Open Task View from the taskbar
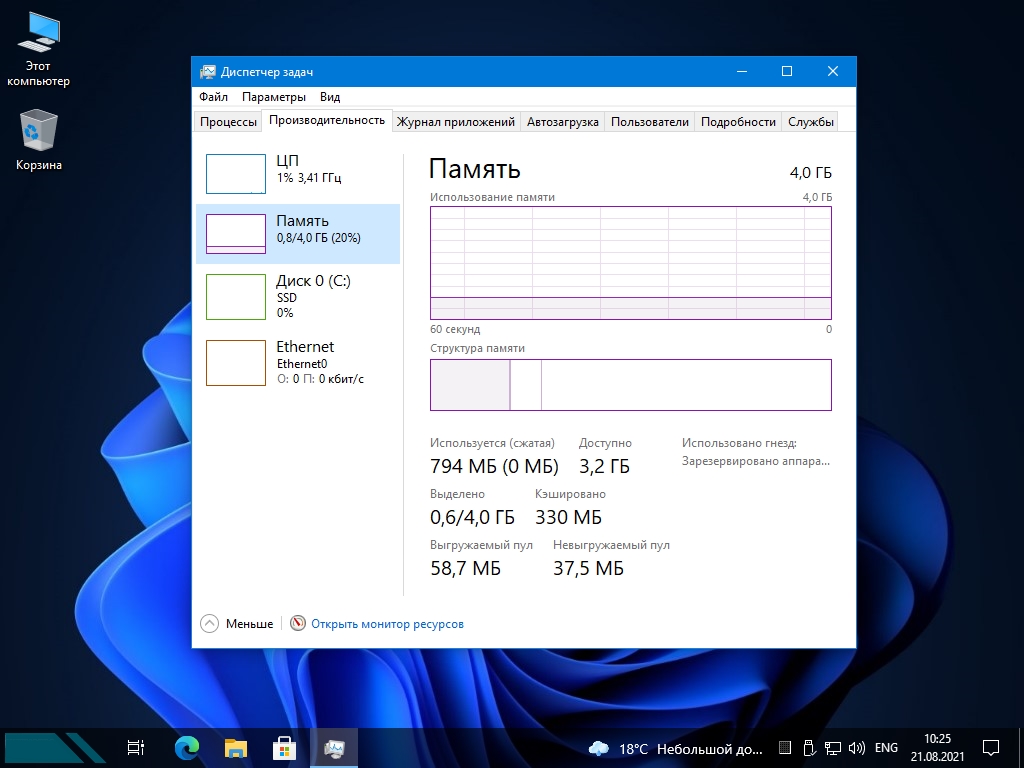This screenshot has height=768, width=1024. (x=136, y=748)
